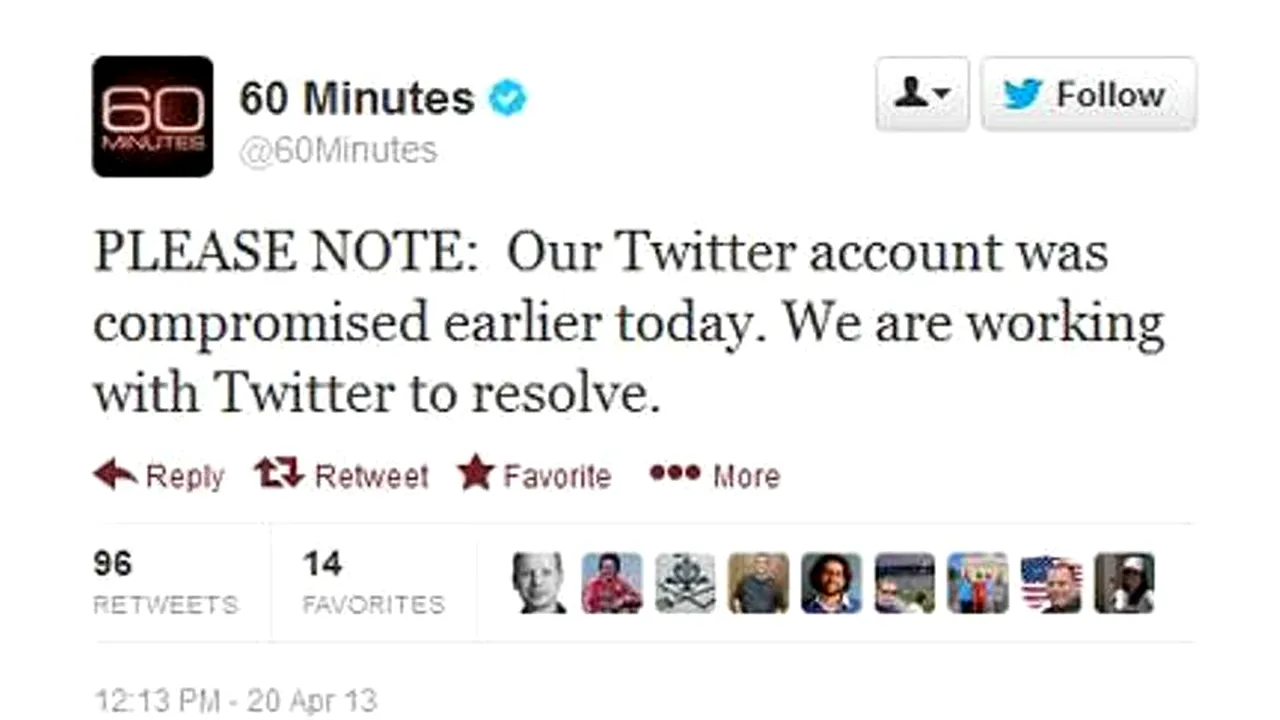Viewport: 1280px width, 720px height.
Task: Open options under the person icon
Action: click(x=922, y=92)
